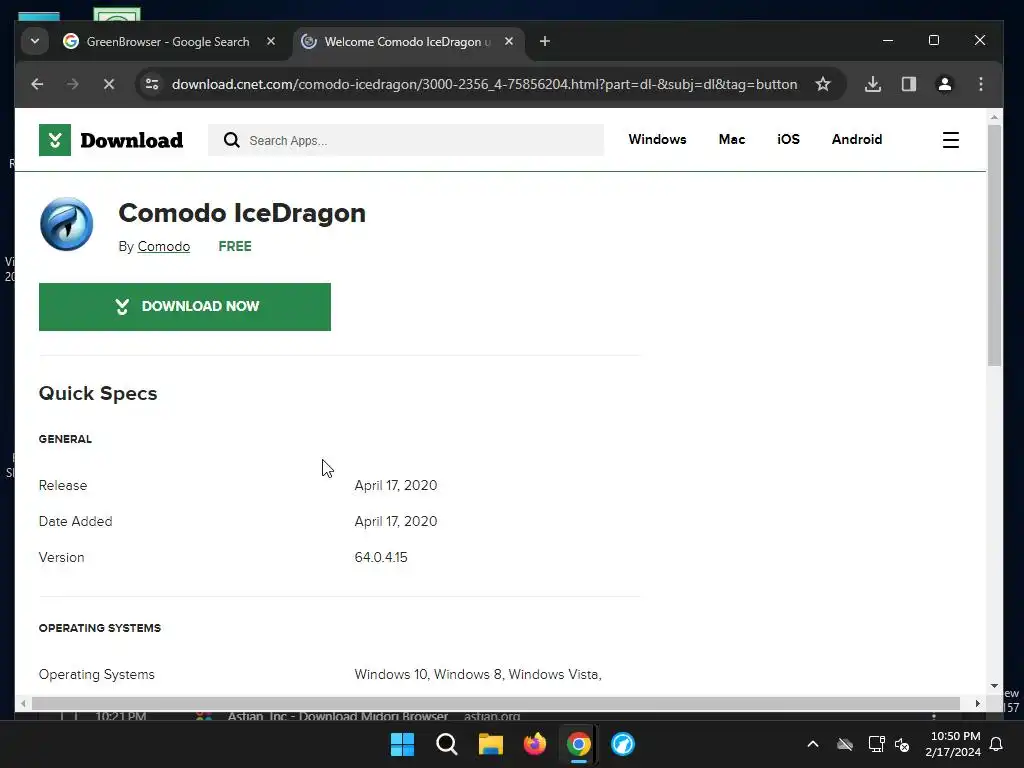Open the clock showing 10:50 PM
This screenshot has height=768, width=1024.
tap(953, 744)
